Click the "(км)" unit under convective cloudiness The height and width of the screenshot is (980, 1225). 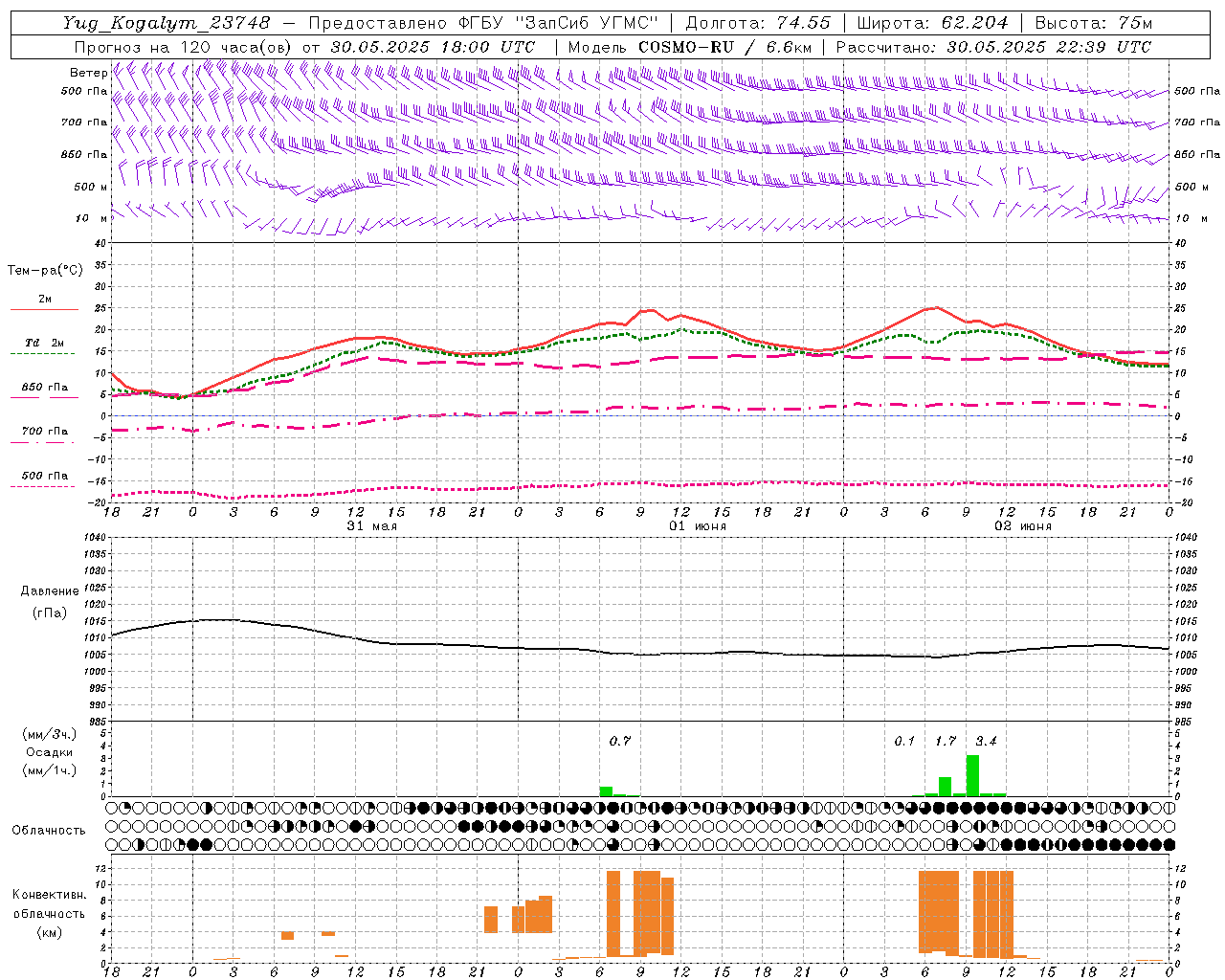click(50, 932)
